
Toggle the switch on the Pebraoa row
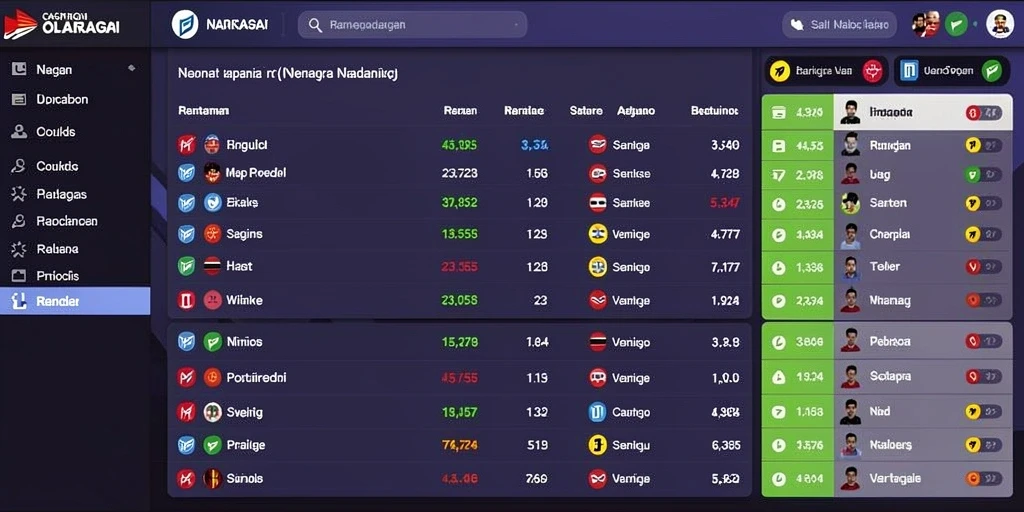(x=984, y=341)
